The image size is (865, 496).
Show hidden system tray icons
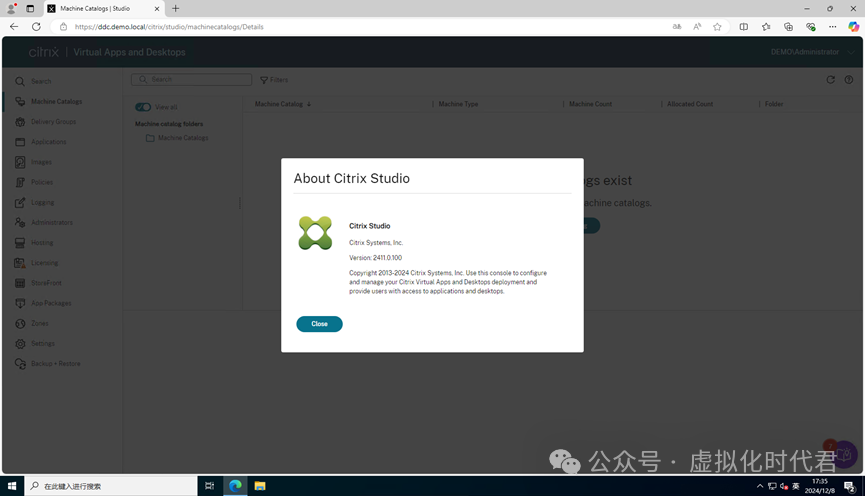[x=760, y=486]
